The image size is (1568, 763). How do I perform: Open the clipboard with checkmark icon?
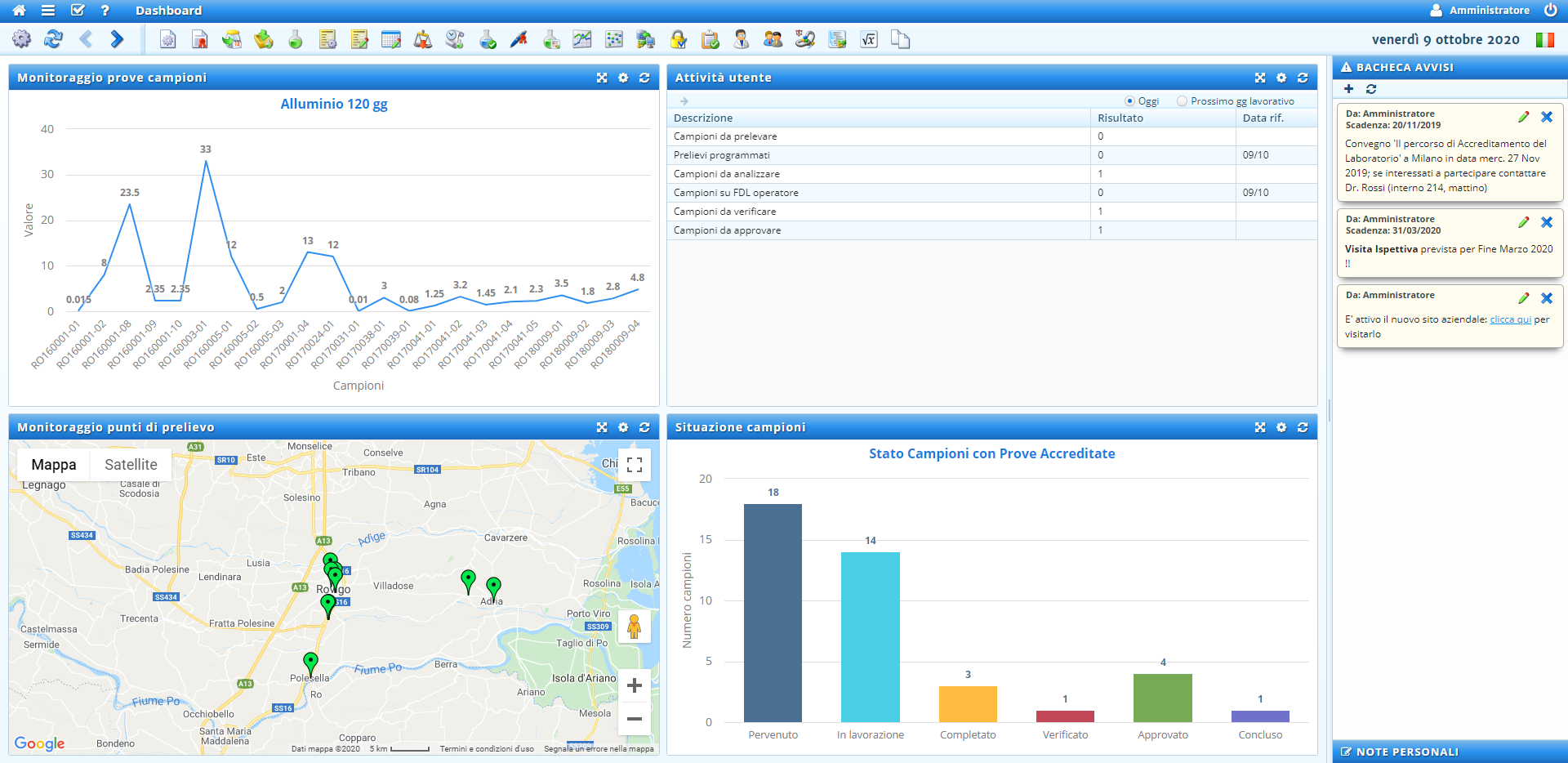pos(710,39)
